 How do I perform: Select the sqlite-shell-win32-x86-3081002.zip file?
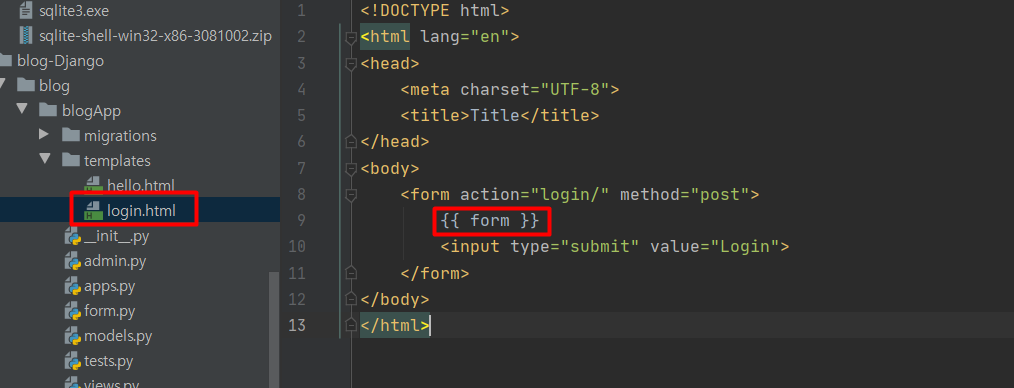pos(155,36)
